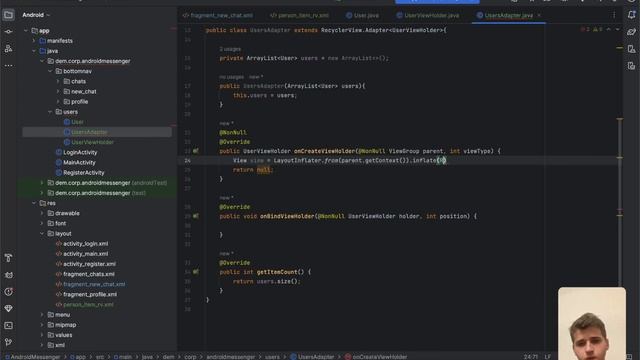
Task: Collapse the java folder
Action: click(x=34, y=51)
